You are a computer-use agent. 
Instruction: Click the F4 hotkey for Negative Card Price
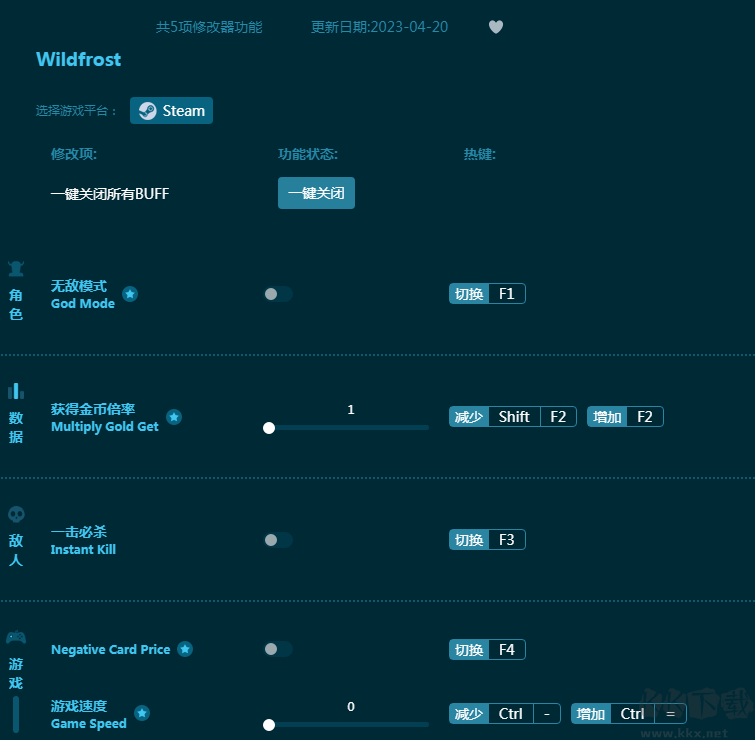coord(487,649)
